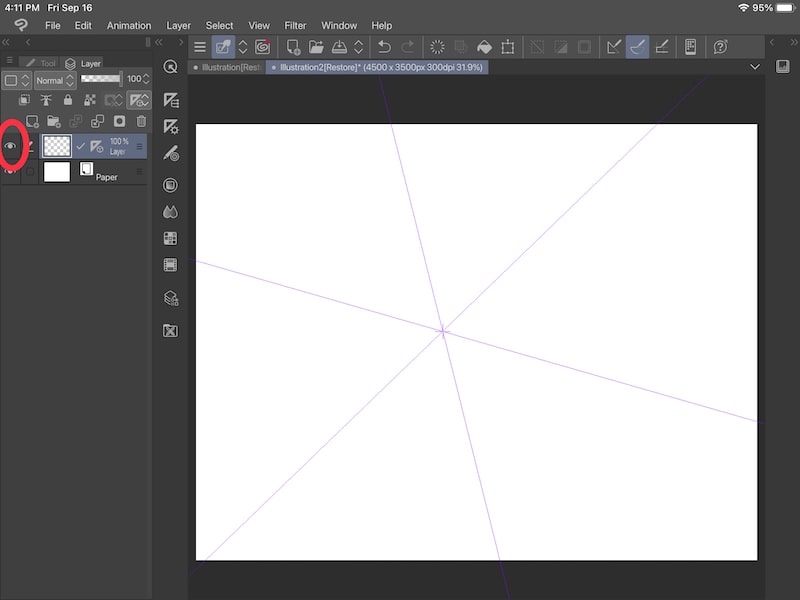Open the Tool Property palette icon on the left strip
This screenshot has height=600, width=800.
pyautogui.click(x=171, y=99)
